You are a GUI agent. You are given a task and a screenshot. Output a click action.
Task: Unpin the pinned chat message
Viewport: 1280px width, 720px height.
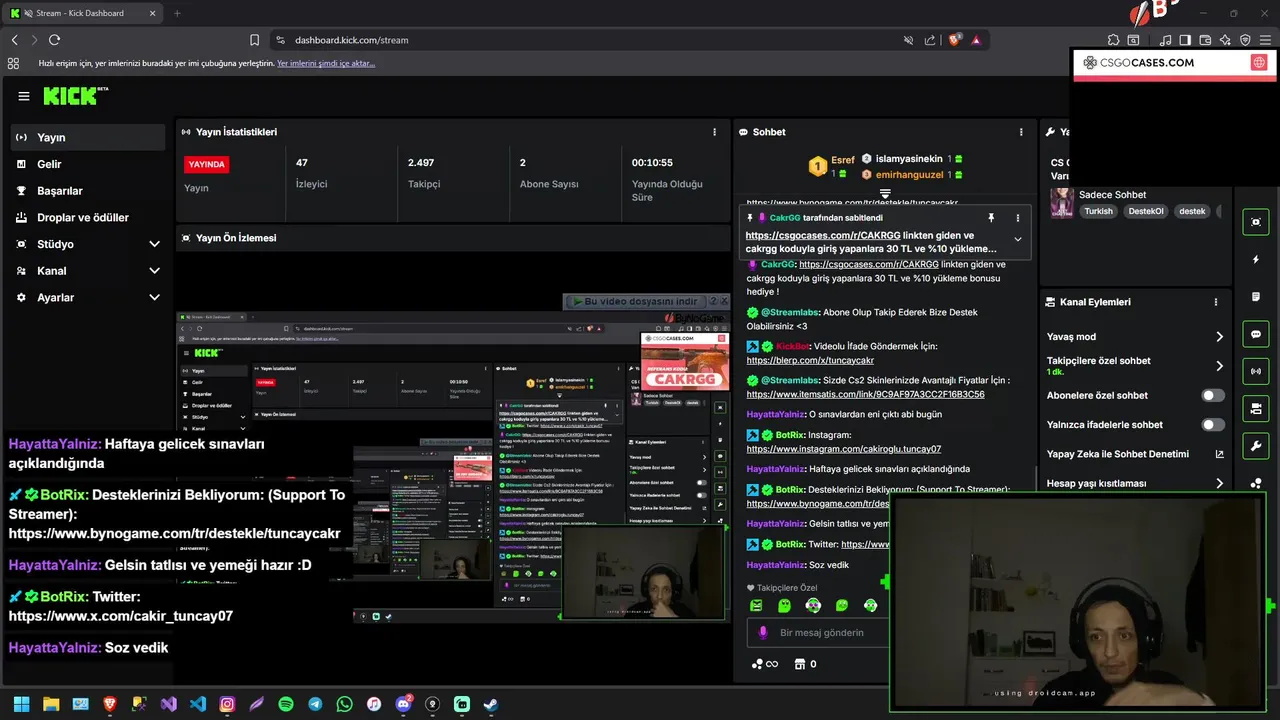click(x=991, y=218)
